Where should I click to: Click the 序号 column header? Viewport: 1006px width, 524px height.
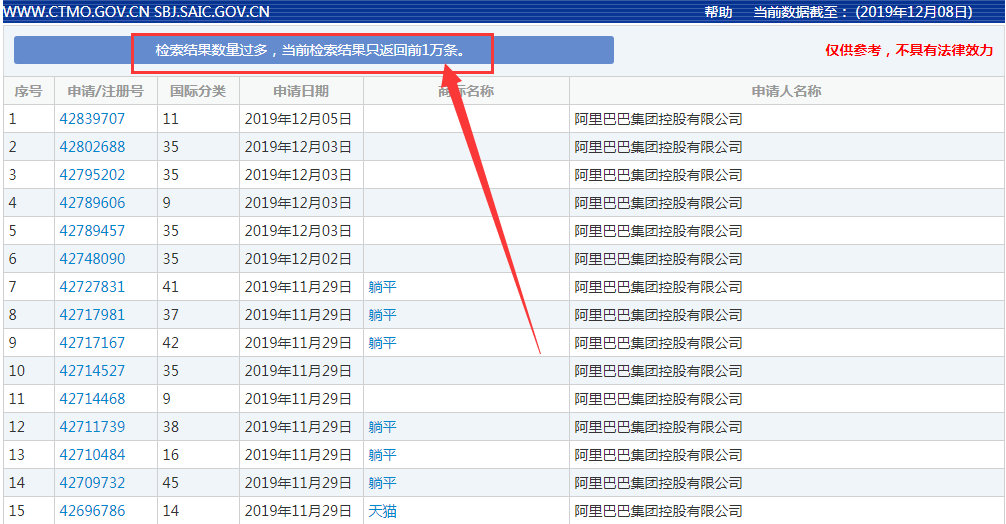point(28,91)
